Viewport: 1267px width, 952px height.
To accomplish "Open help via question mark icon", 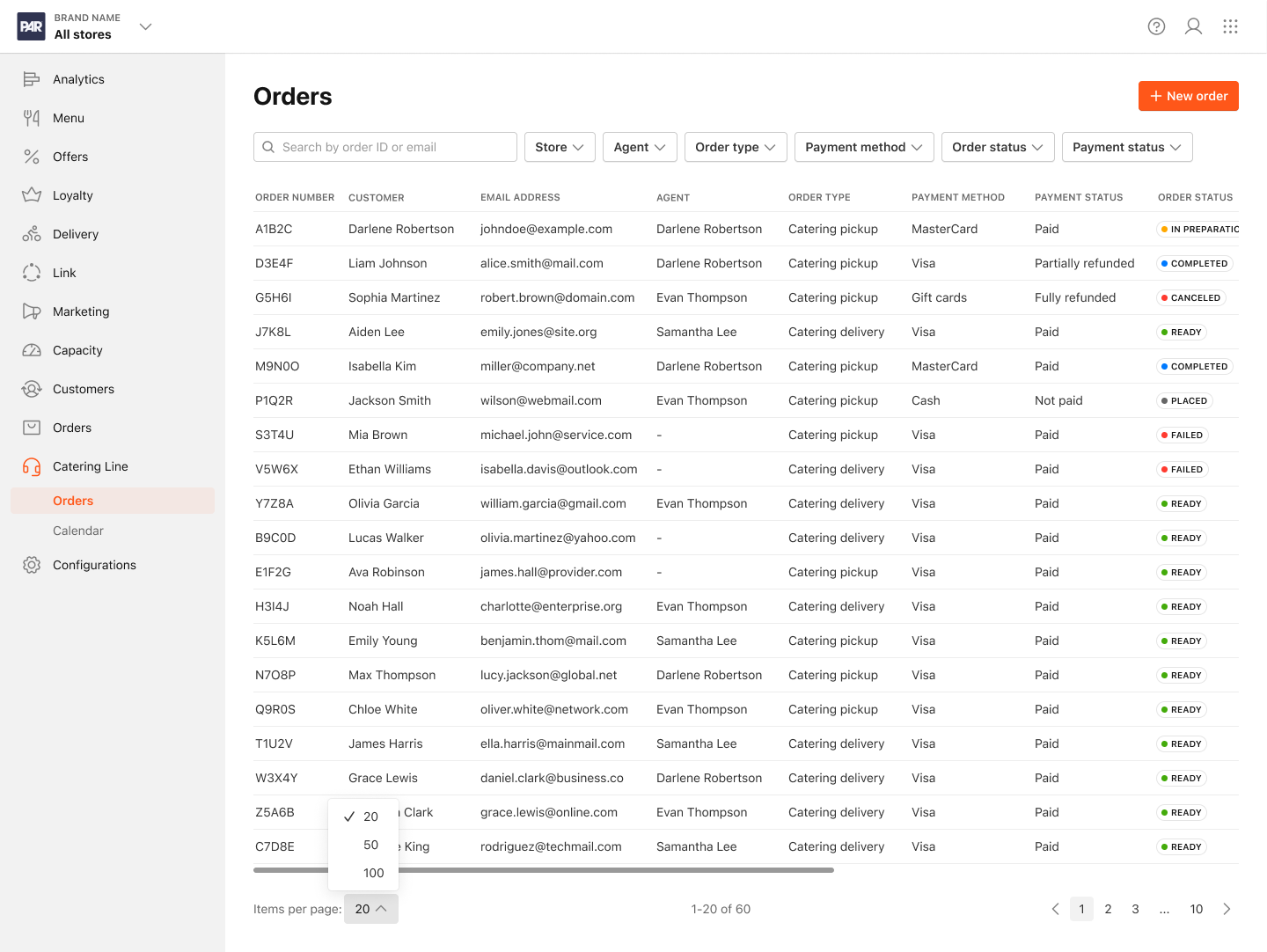I will pos(1157,26).
